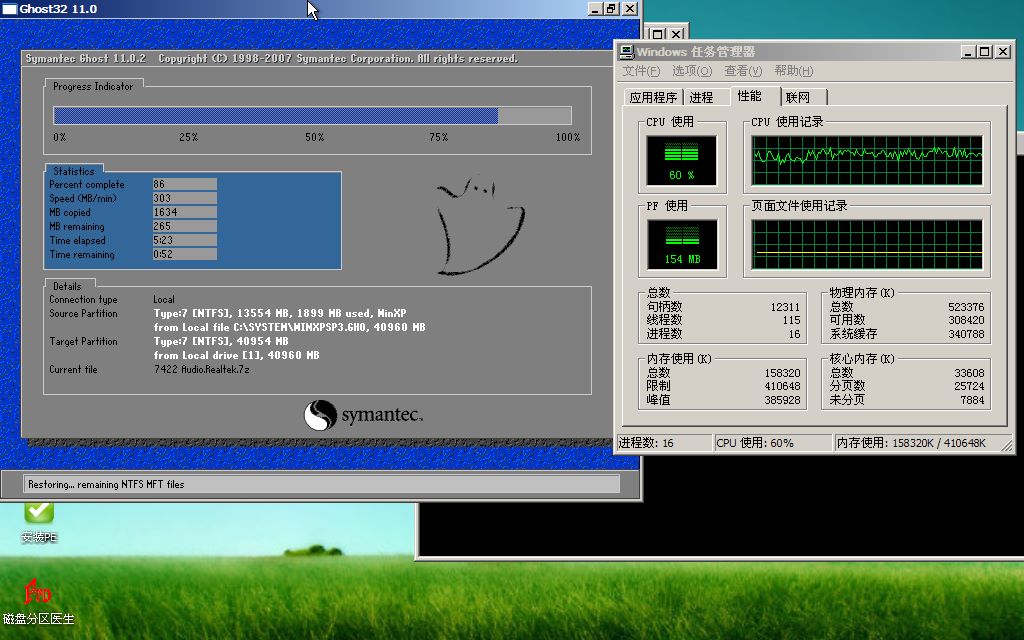
Task: Switch to the 进程 tab
Action: tap(701, 97)
